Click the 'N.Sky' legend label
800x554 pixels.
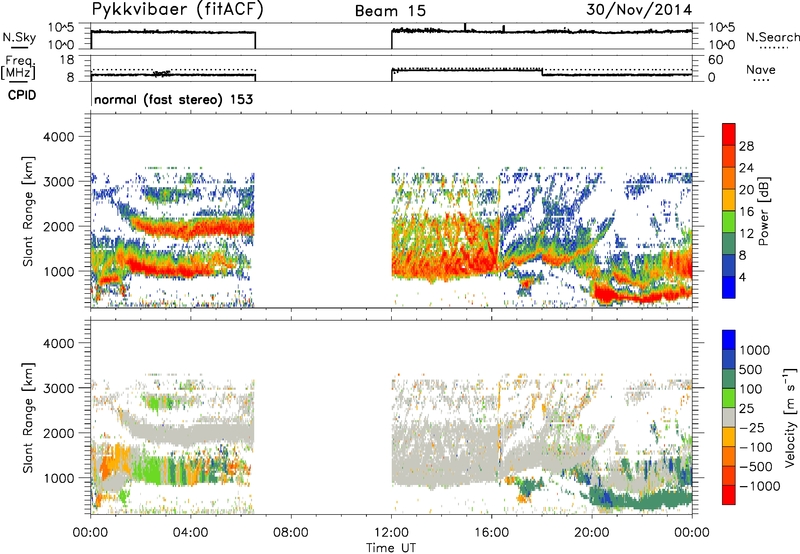click(x=19, y=37)
